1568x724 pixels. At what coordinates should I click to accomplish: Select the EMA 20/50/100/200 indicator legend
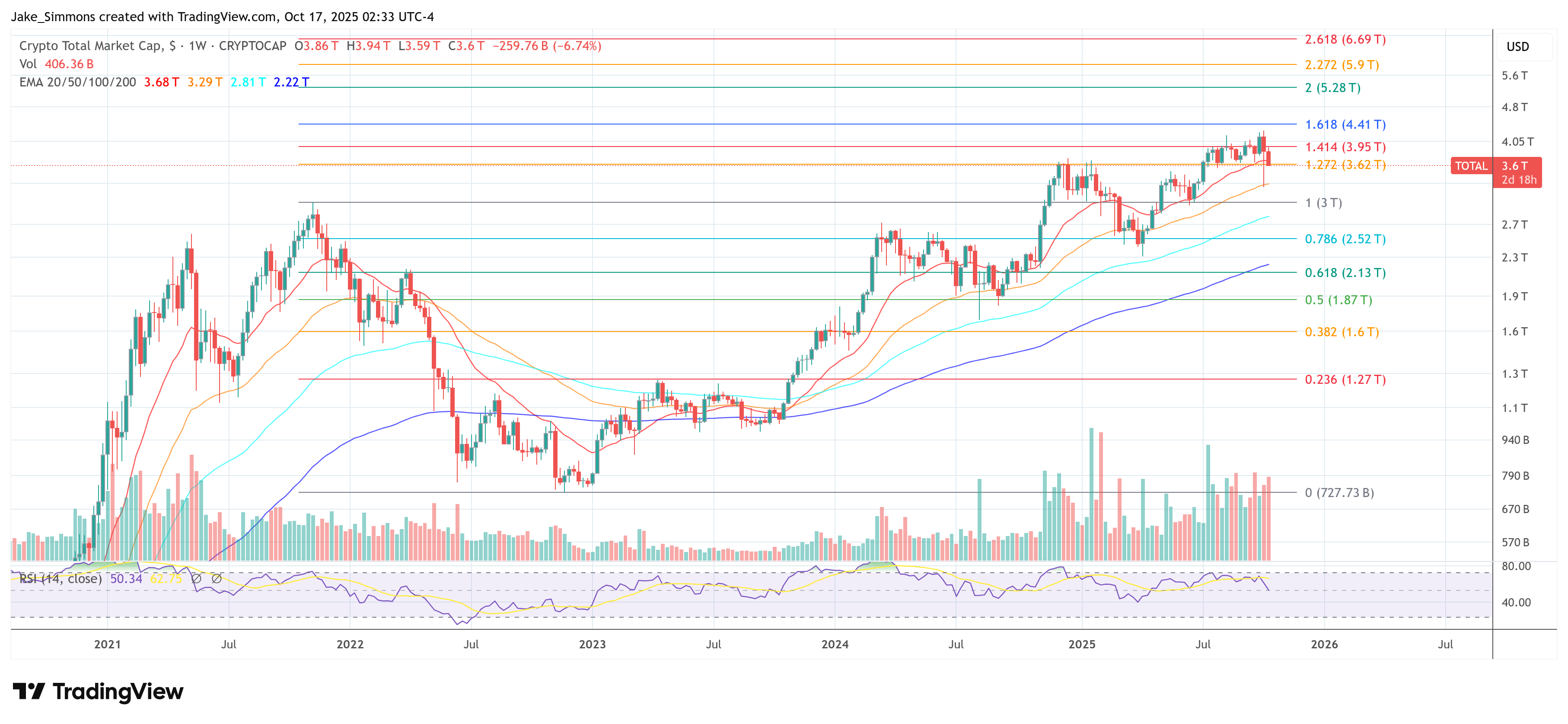click(x=77, y=82)
